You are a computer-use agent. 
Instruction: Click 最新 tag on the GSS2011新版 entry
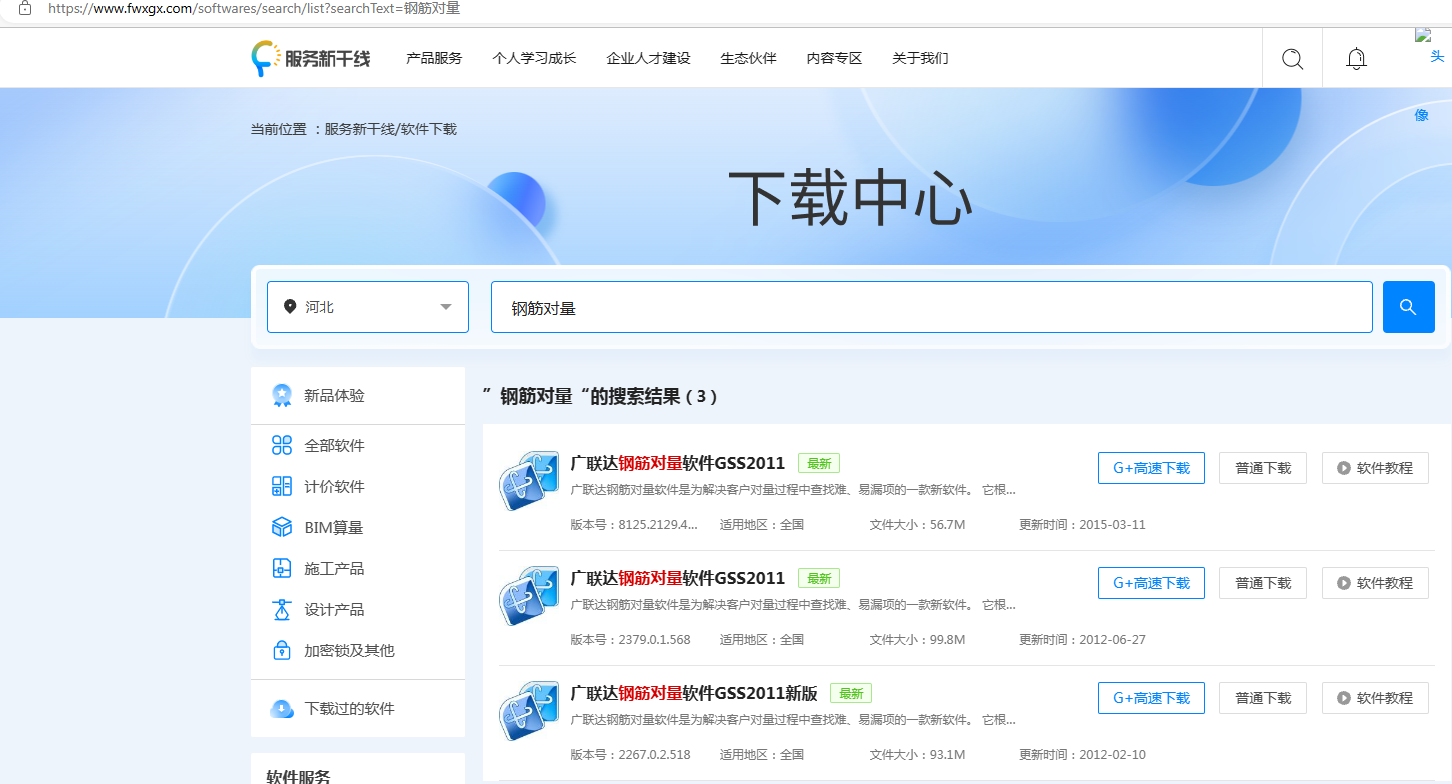click(x=851, y=694)
